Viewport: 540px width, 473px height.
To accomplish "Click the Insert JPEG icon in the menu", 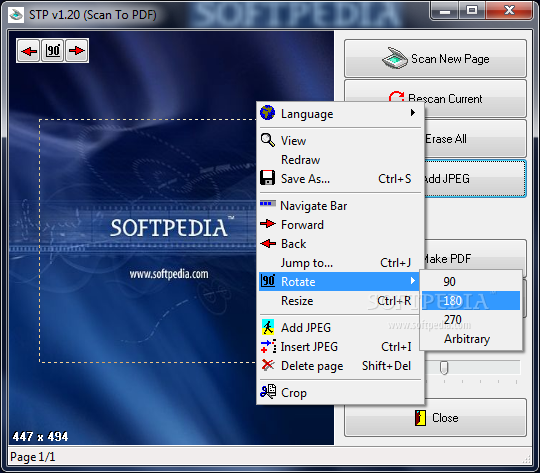I will pyautogui.click(x=268, y=346).
